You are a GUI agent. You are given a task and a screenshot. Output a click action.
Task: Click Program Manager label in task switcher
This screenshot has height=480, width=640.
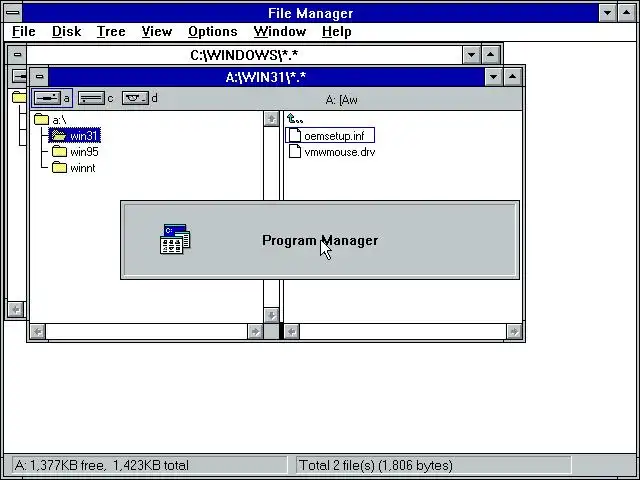tap(320, 240)
